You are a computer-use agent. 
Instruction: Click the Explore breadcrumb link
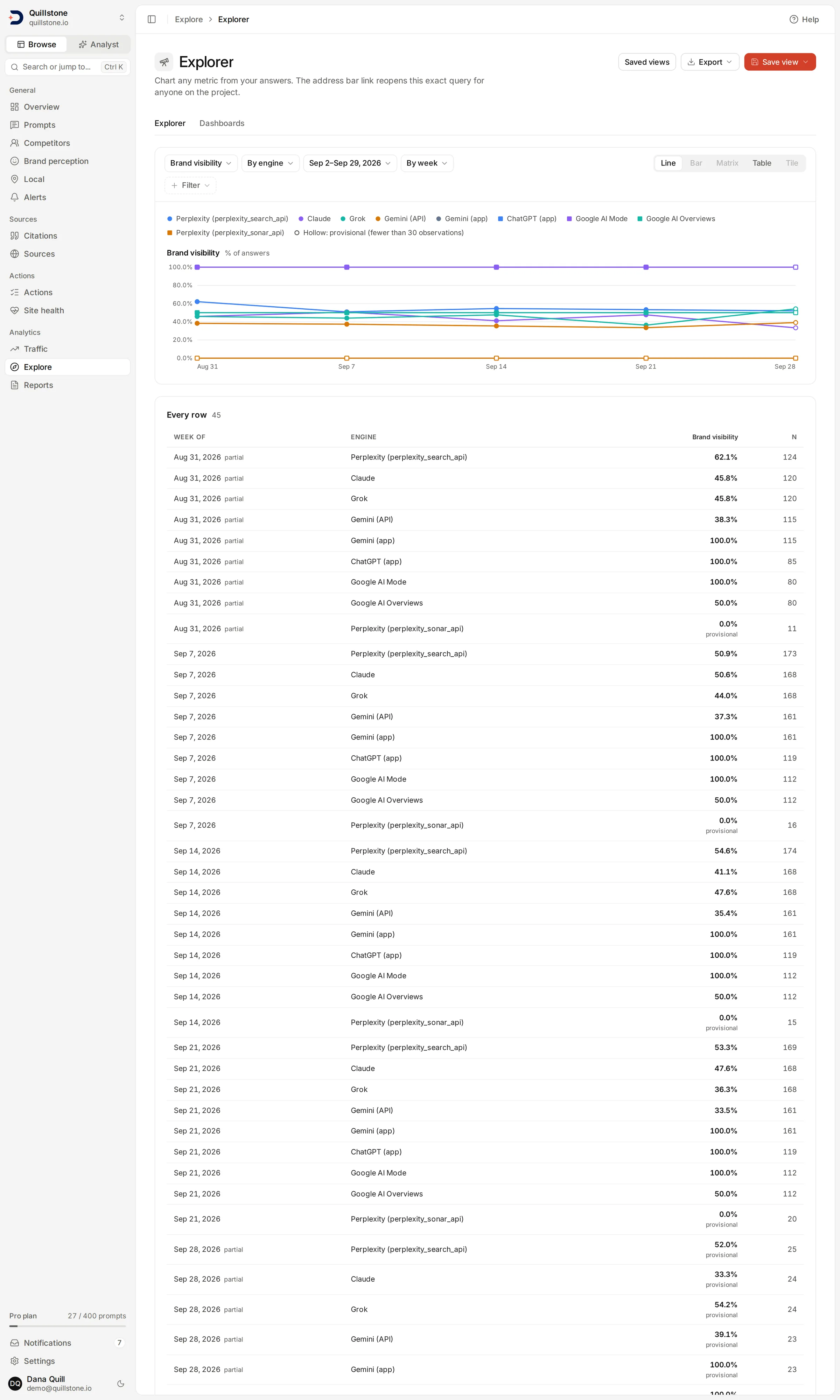pos(189,19)
